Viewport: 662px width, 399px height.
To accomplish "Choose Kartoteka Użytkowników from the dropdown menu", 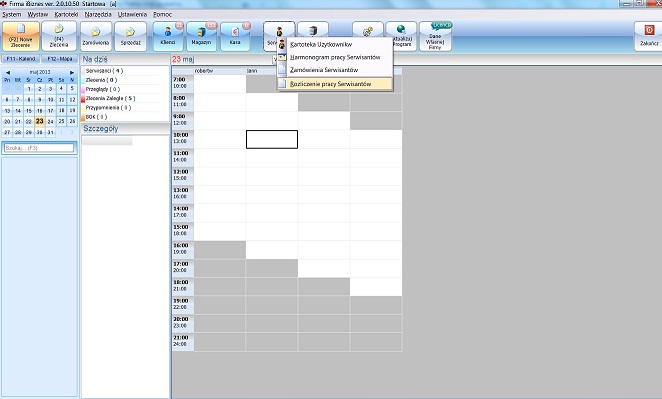I will click(335, 44).
